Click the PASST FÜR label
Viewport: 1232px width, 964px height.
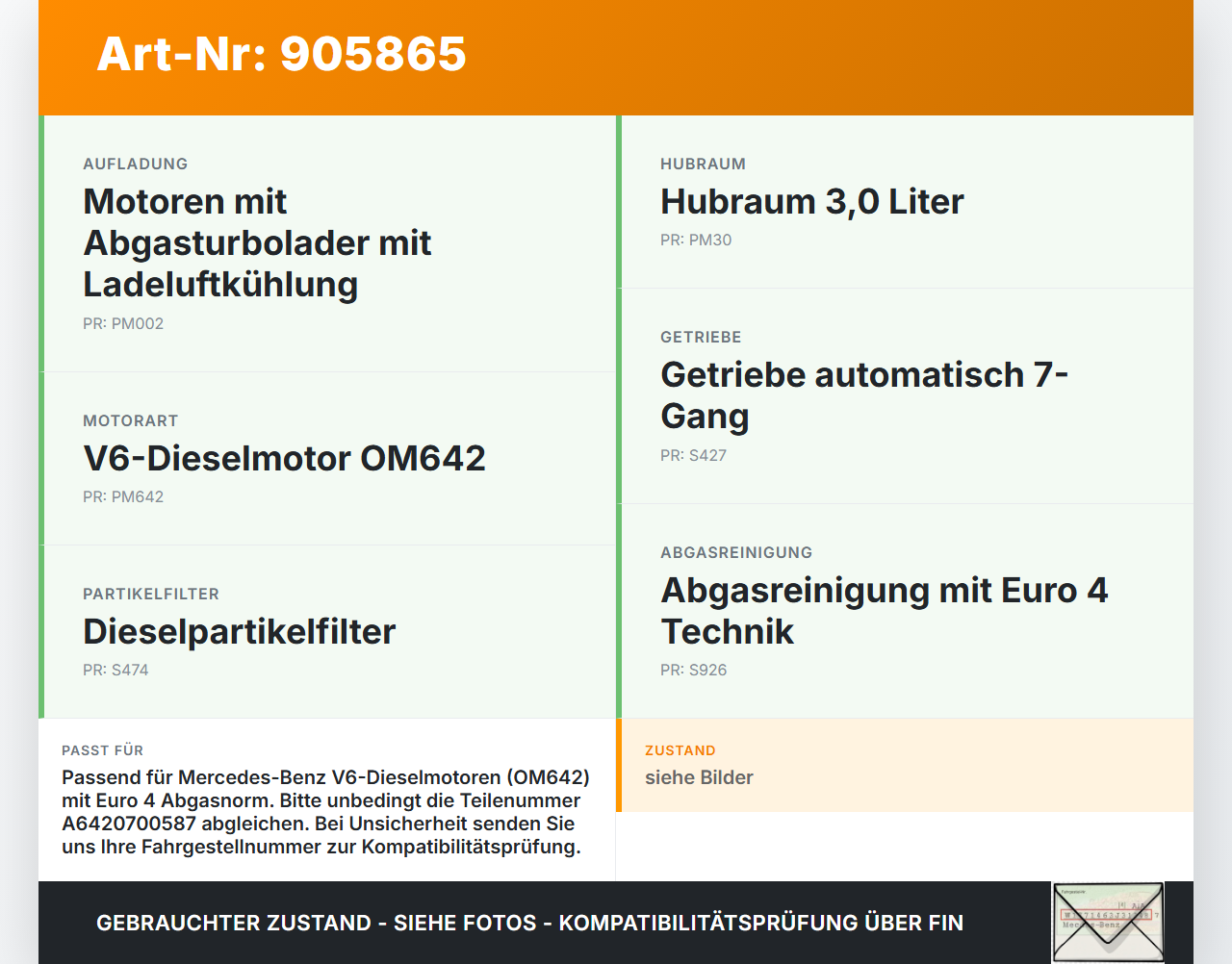(x=102, y=750)
